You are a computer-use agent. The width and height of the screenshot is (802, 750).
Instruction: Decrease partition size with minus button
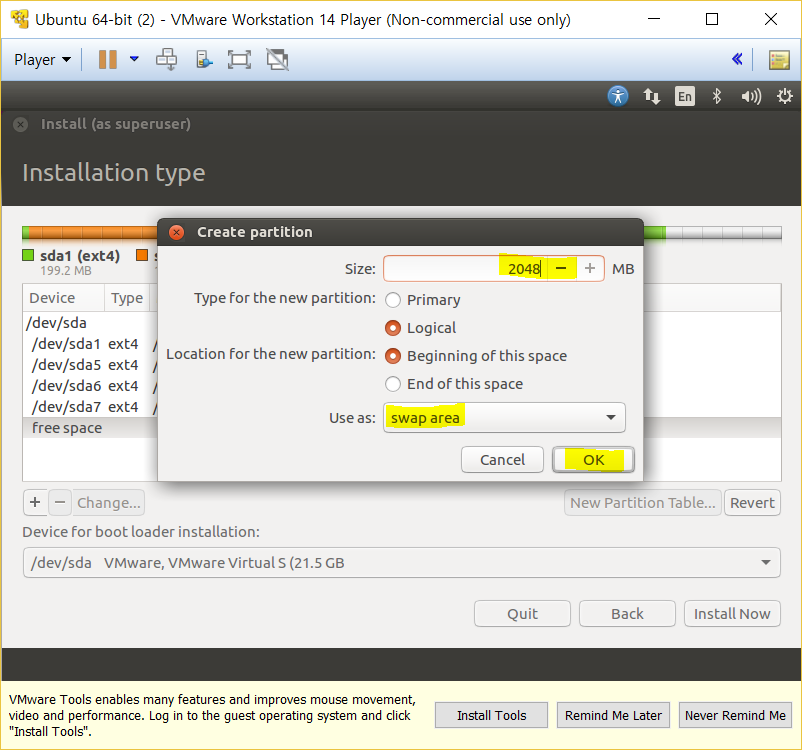[562, 268]
